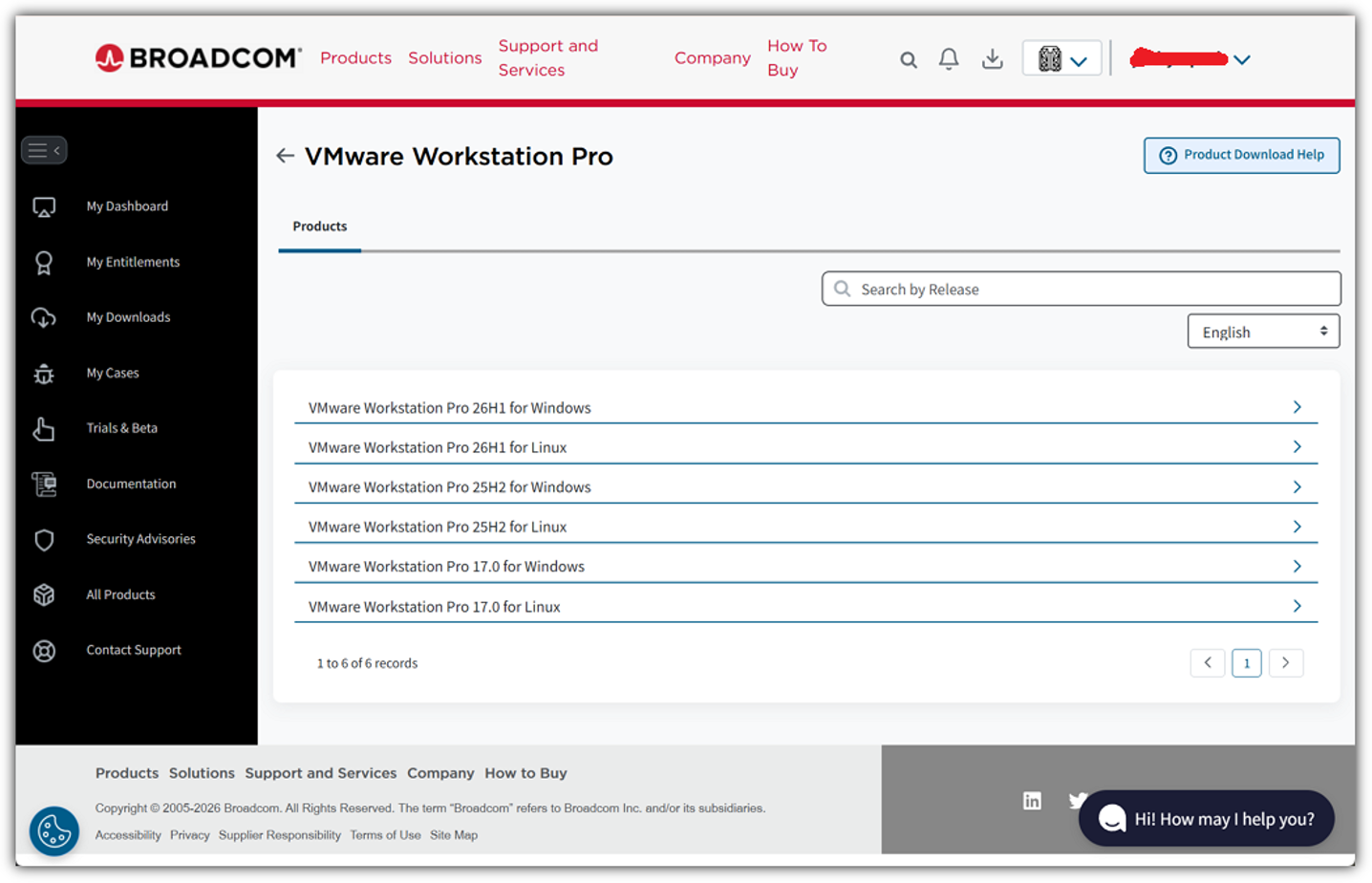Click the My Entitlements ribbon icon

pos(44,263)
